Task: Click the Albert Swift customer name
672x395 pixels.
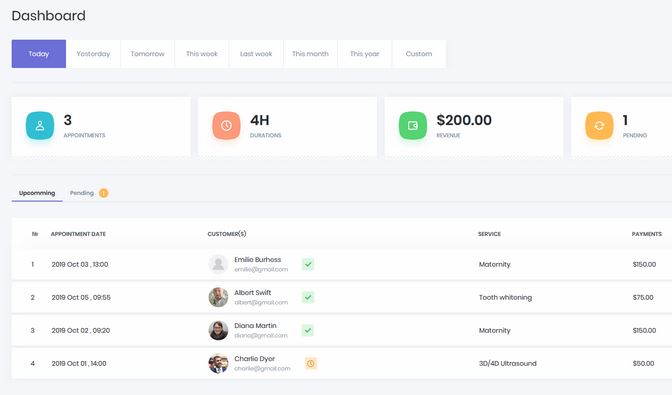Action: tap(252, 293)
